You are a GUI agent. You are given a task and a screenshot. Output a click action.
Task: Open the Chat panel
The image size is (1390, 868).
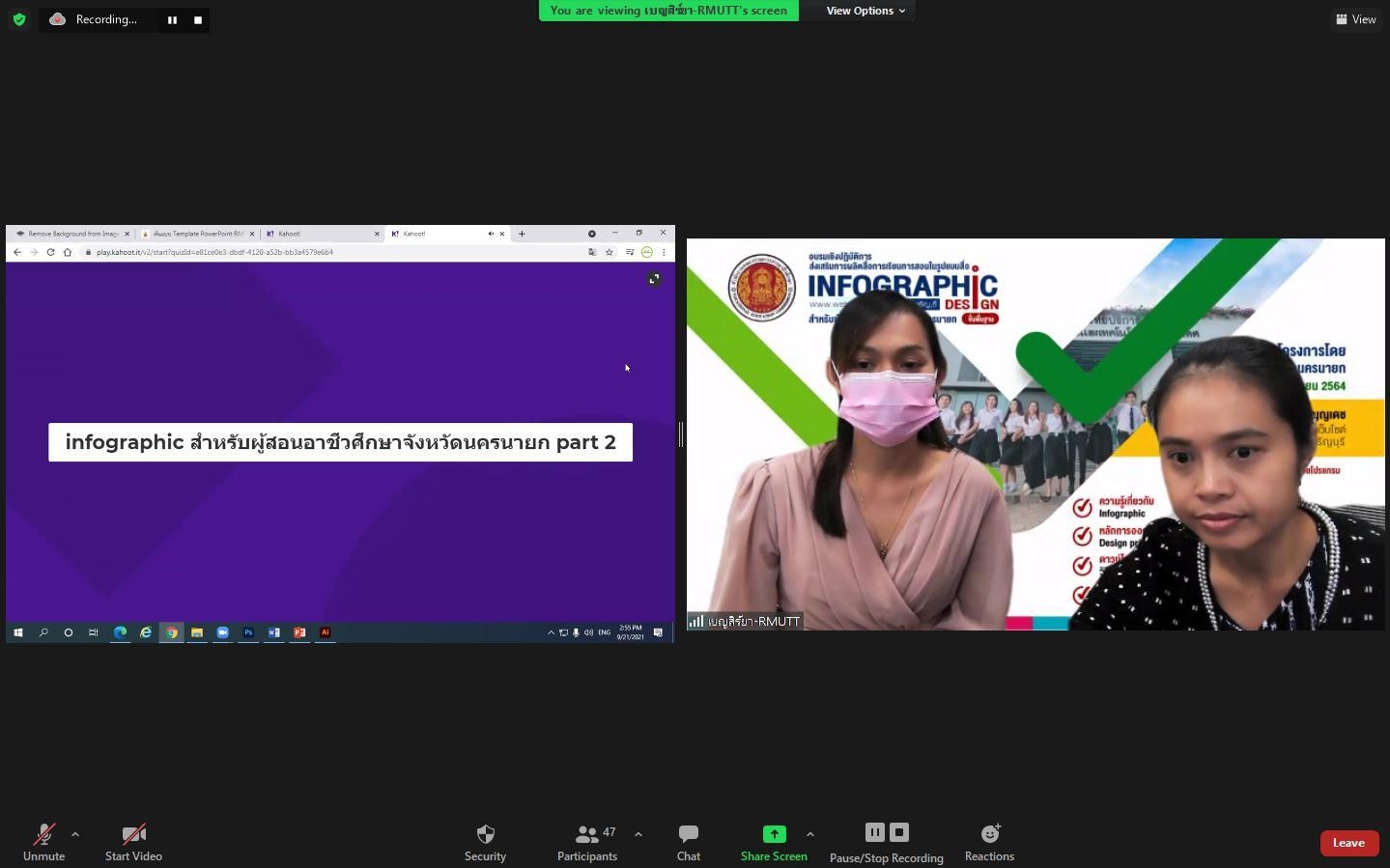[689, 843]
